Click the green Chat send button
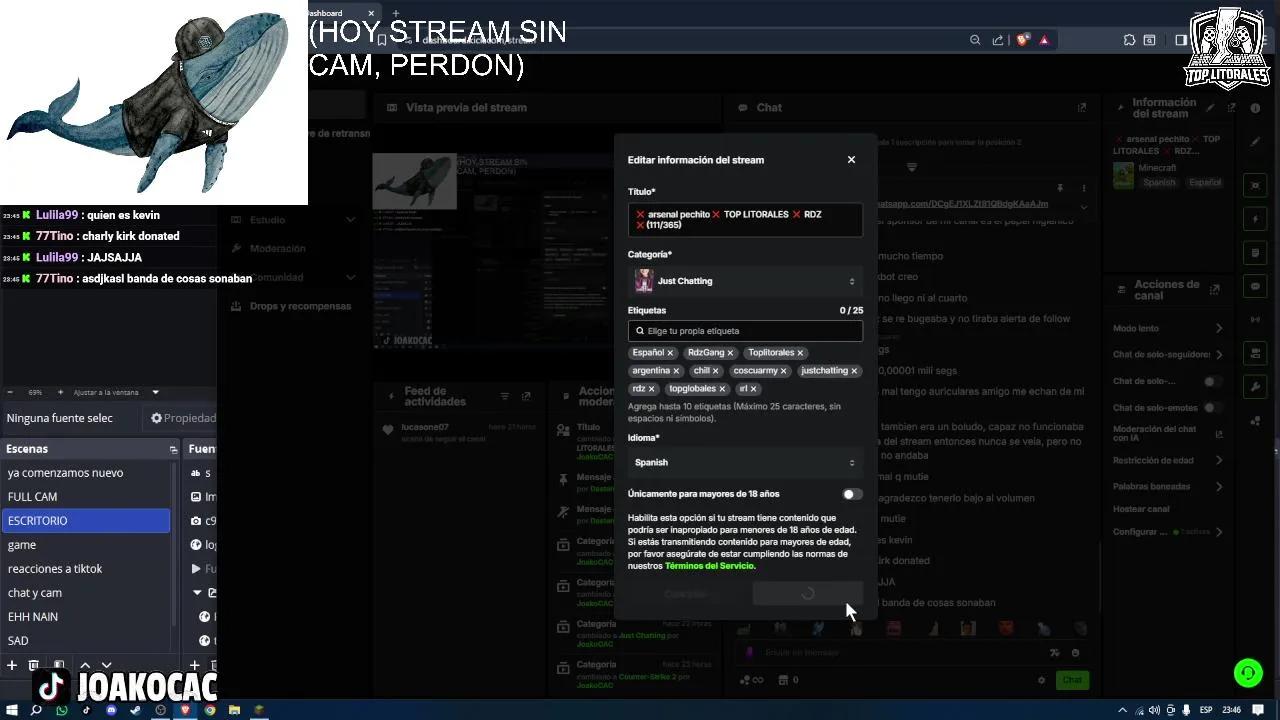Viewport: 1280px width, 720px height. tap(1072, 680)
